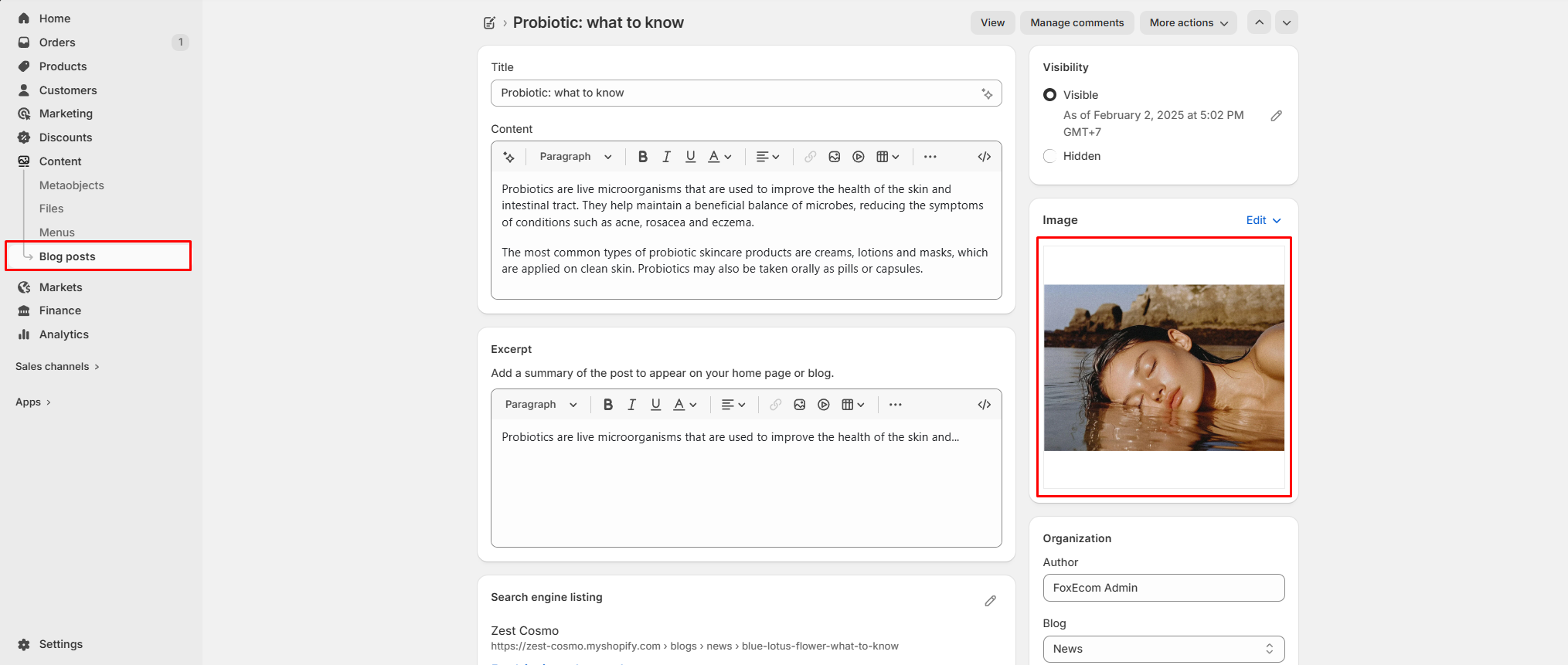Click AI sparkle icon in Title field

click(x=987, y=93)
